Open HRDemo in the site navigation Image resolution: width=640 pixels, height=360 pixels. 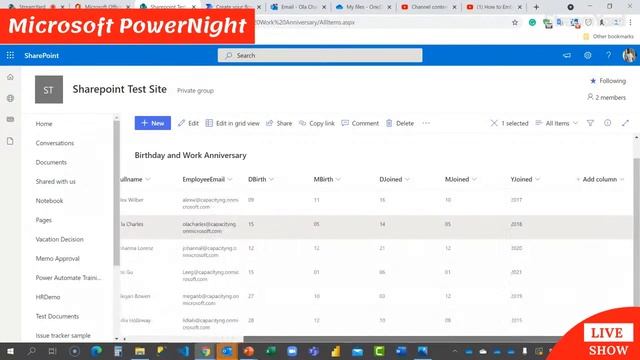[48, 297]
